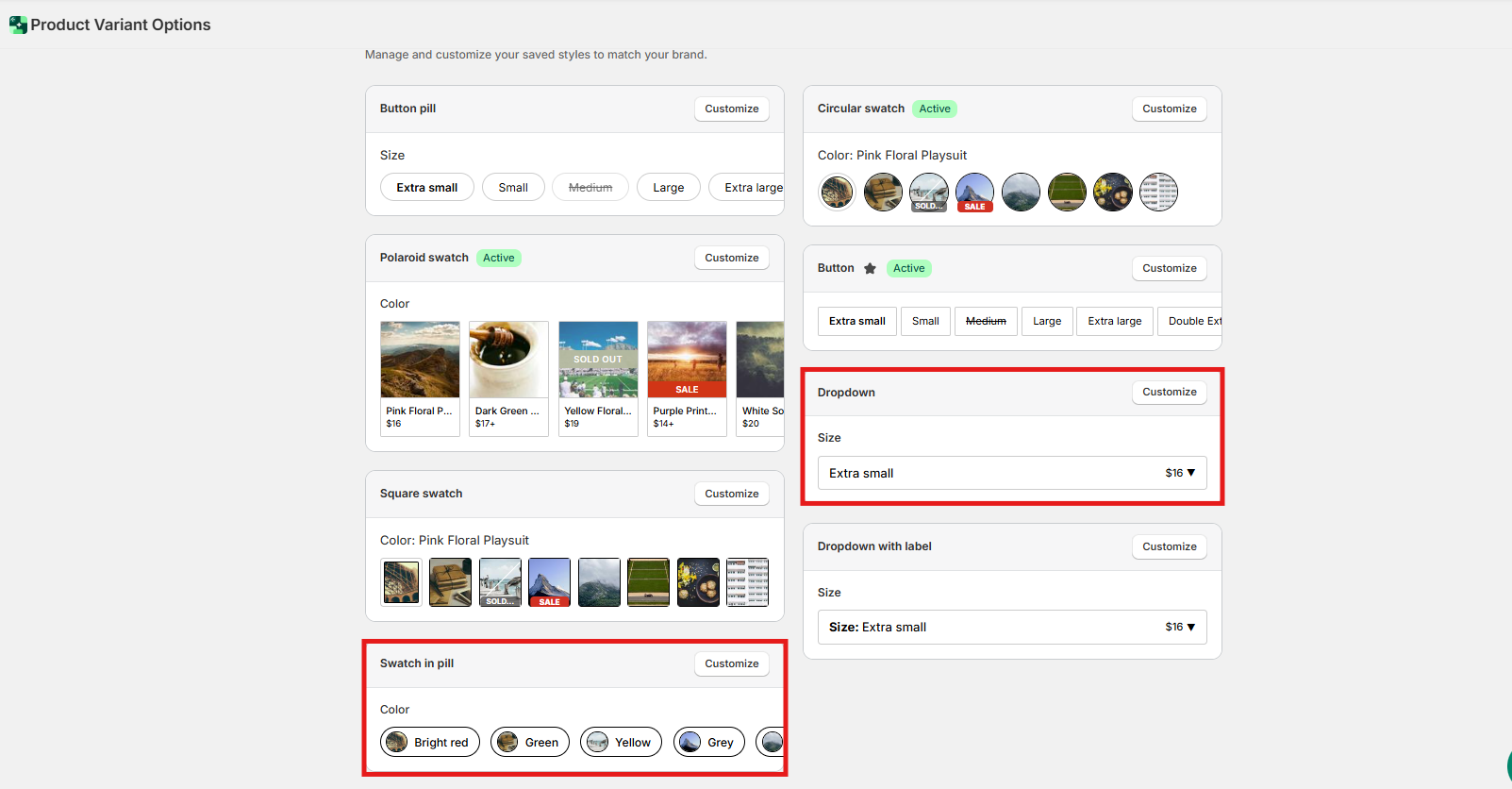The height and width of the screenshot is (789, 1512).
Task: Select the Purple Print polaroid card
Action: click(x=687, y=378)
